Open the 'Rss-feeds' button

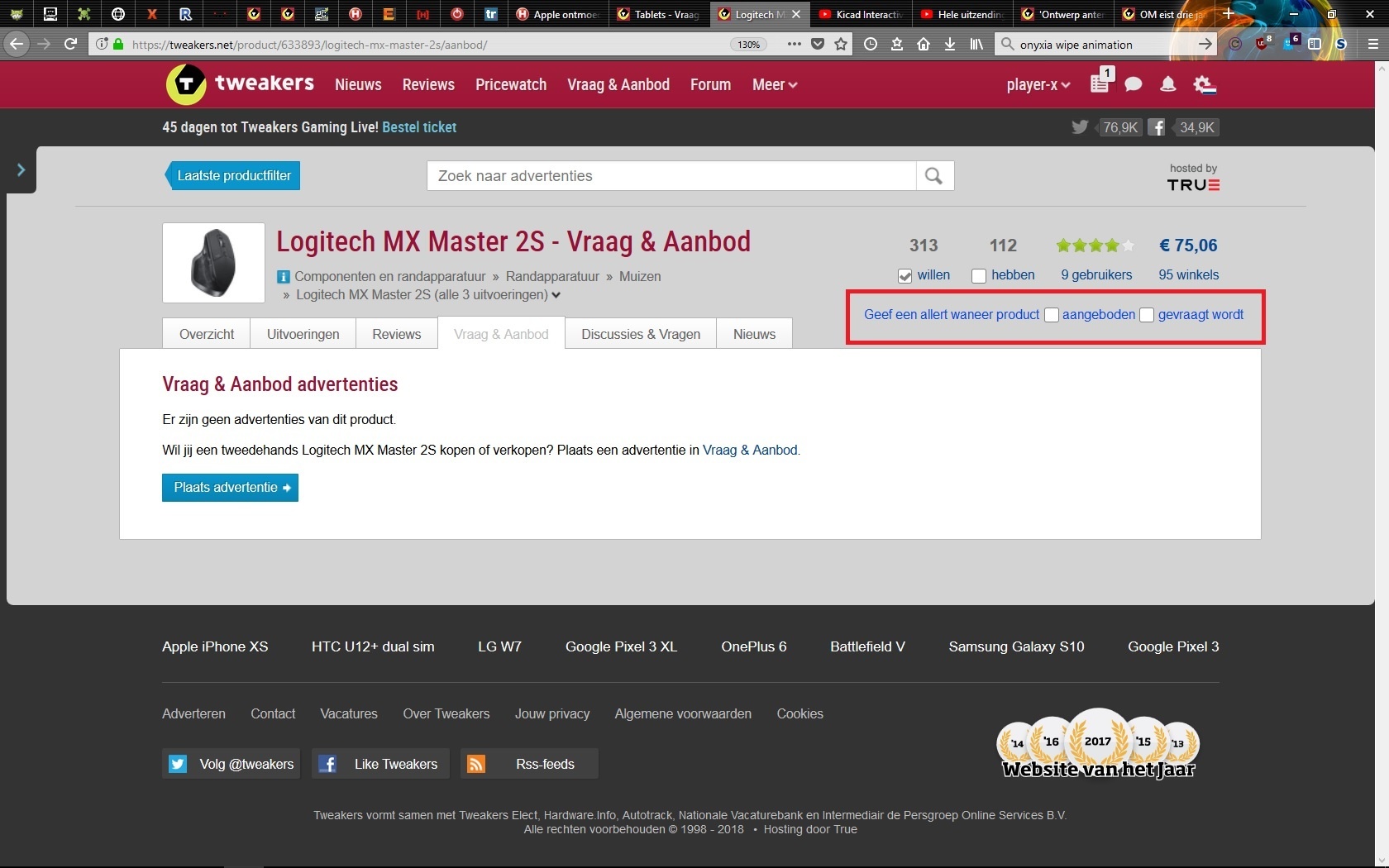tap(529, 764)
